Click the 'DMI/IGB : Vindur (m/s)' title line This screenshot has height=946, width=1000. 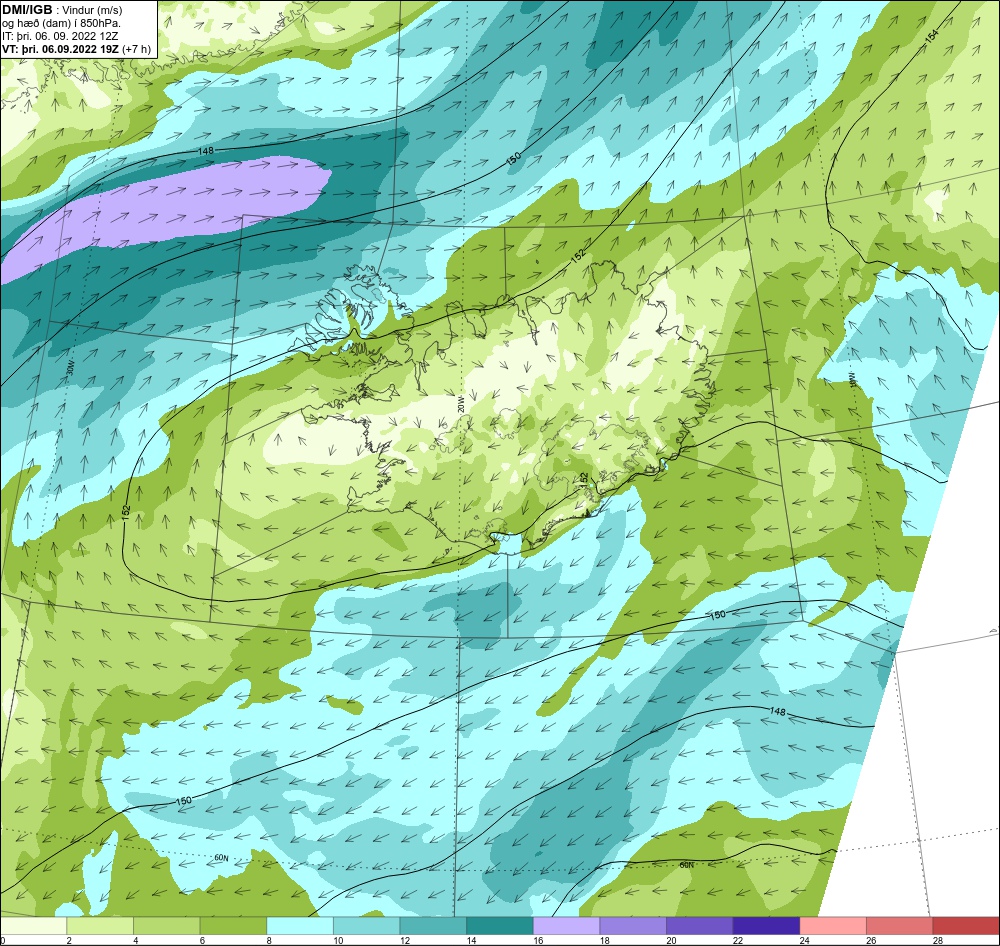coord(62,10)
